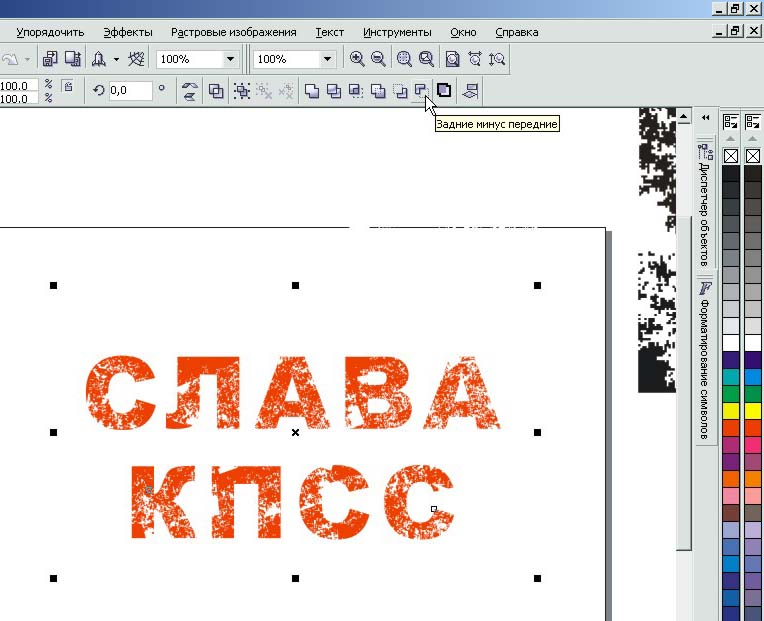Click the Intersect shaping icon

coord(355,91)
